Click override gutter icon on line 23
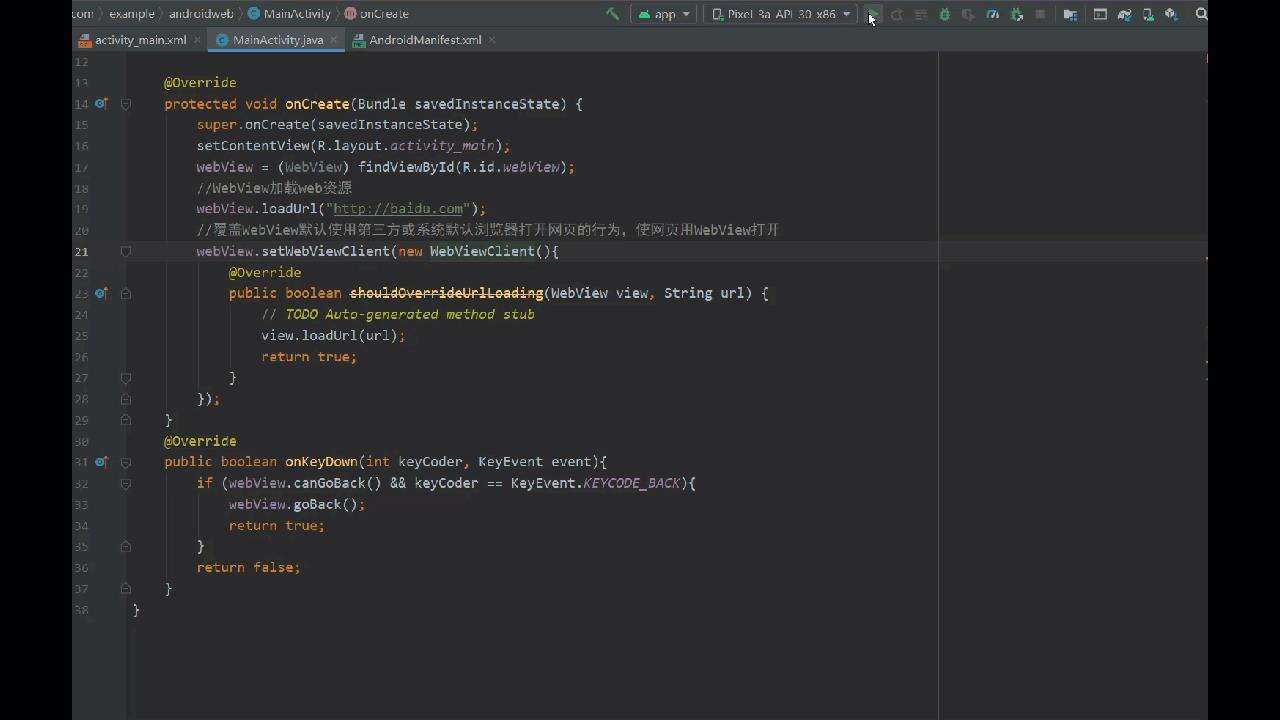This screenshot has height=720, width=1280. (x=101, y=294)
